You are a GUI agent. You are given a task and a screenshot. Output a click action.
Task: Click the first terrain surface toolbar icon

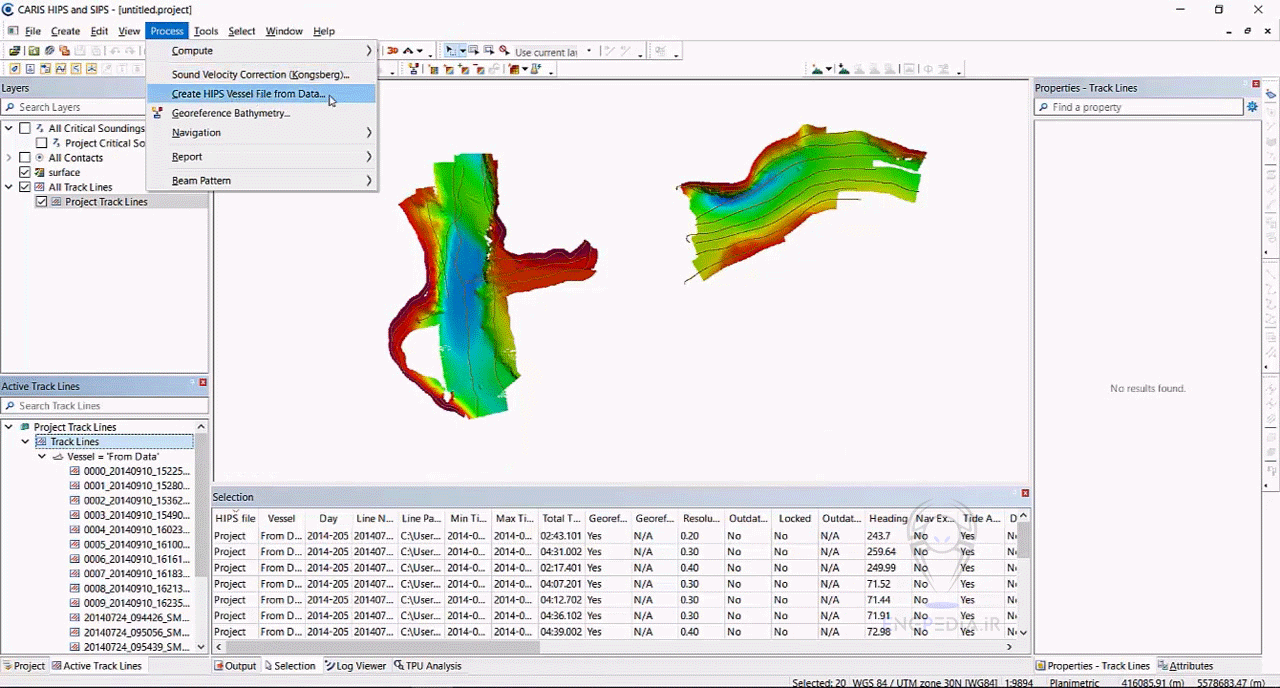pos(818,69)
